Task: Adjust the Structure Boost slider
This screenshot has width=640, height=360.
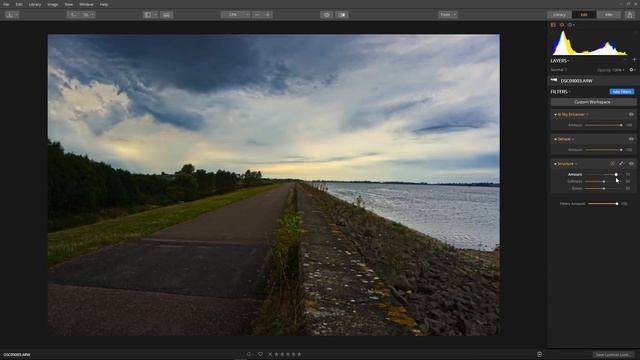Action: [x=603, y=188]
